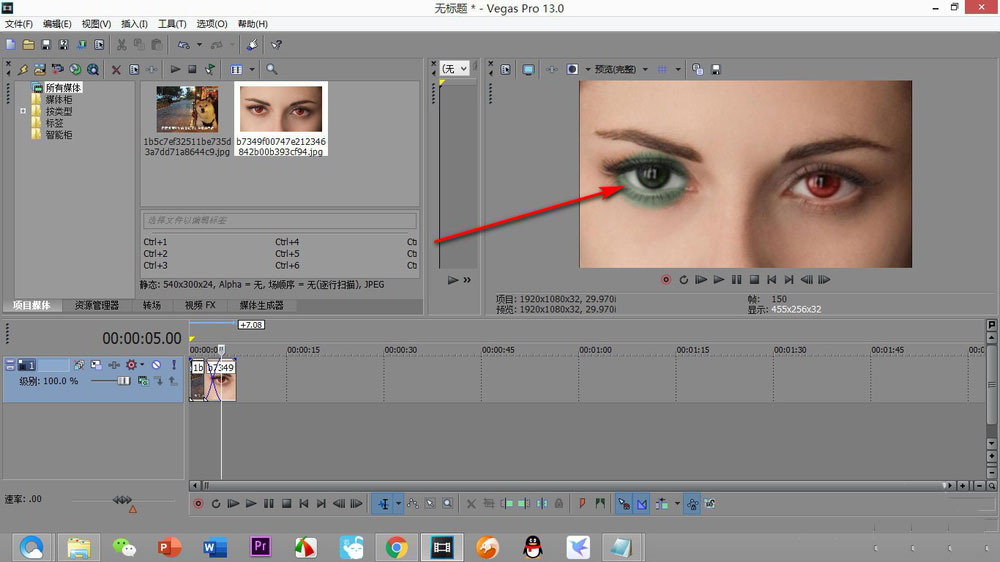Toggle track 1 compositing mode icon
Screen dimensions: 1000x562
pos(143,381)
